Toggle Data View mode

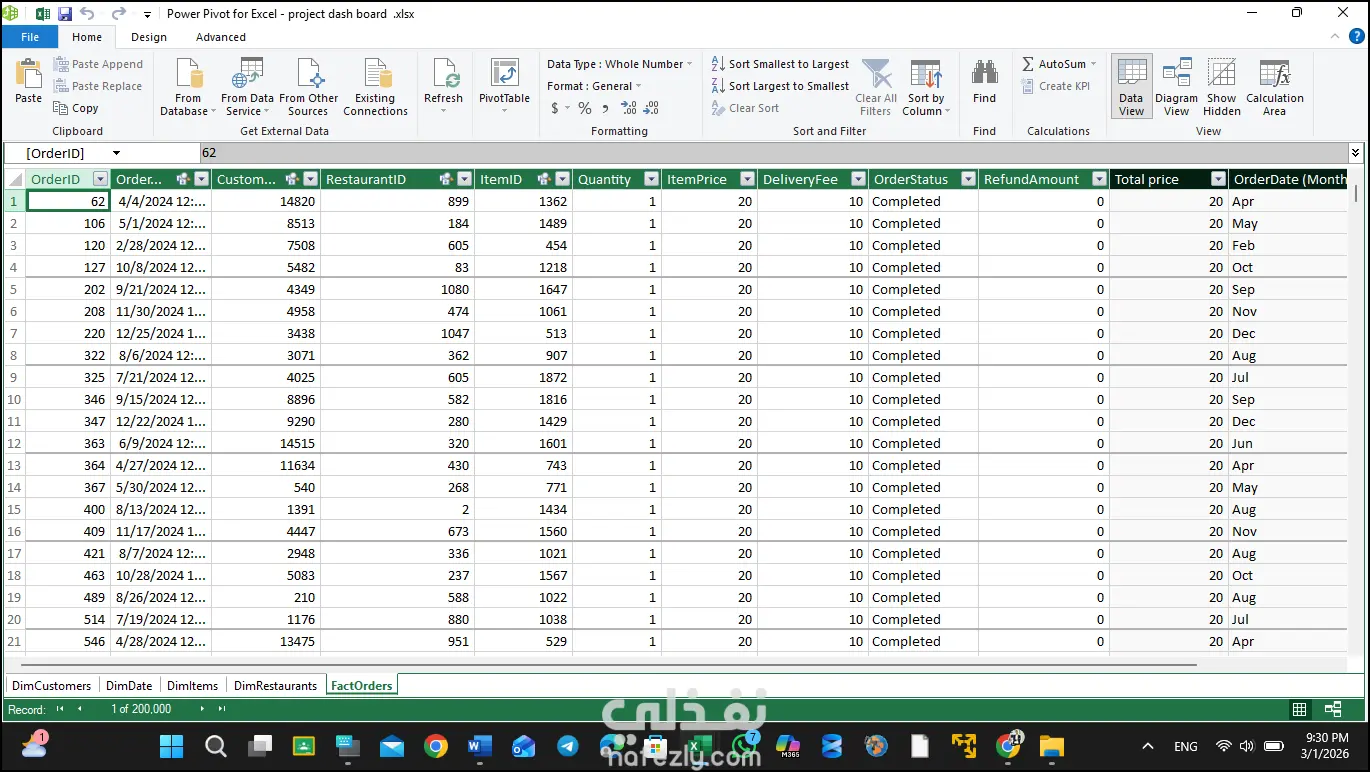[1131, 77]
